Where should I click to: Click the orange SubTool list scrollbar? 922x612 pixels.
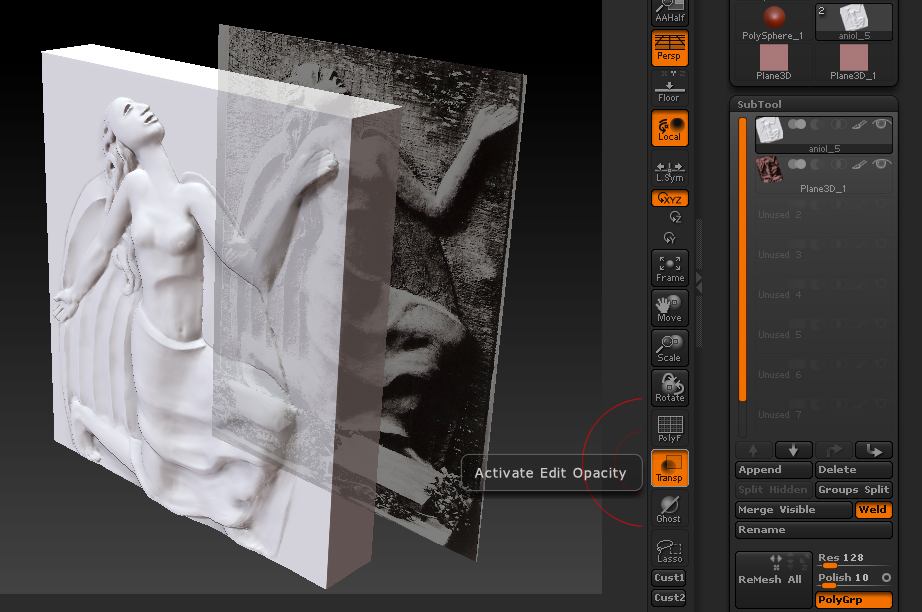[743, 259]
